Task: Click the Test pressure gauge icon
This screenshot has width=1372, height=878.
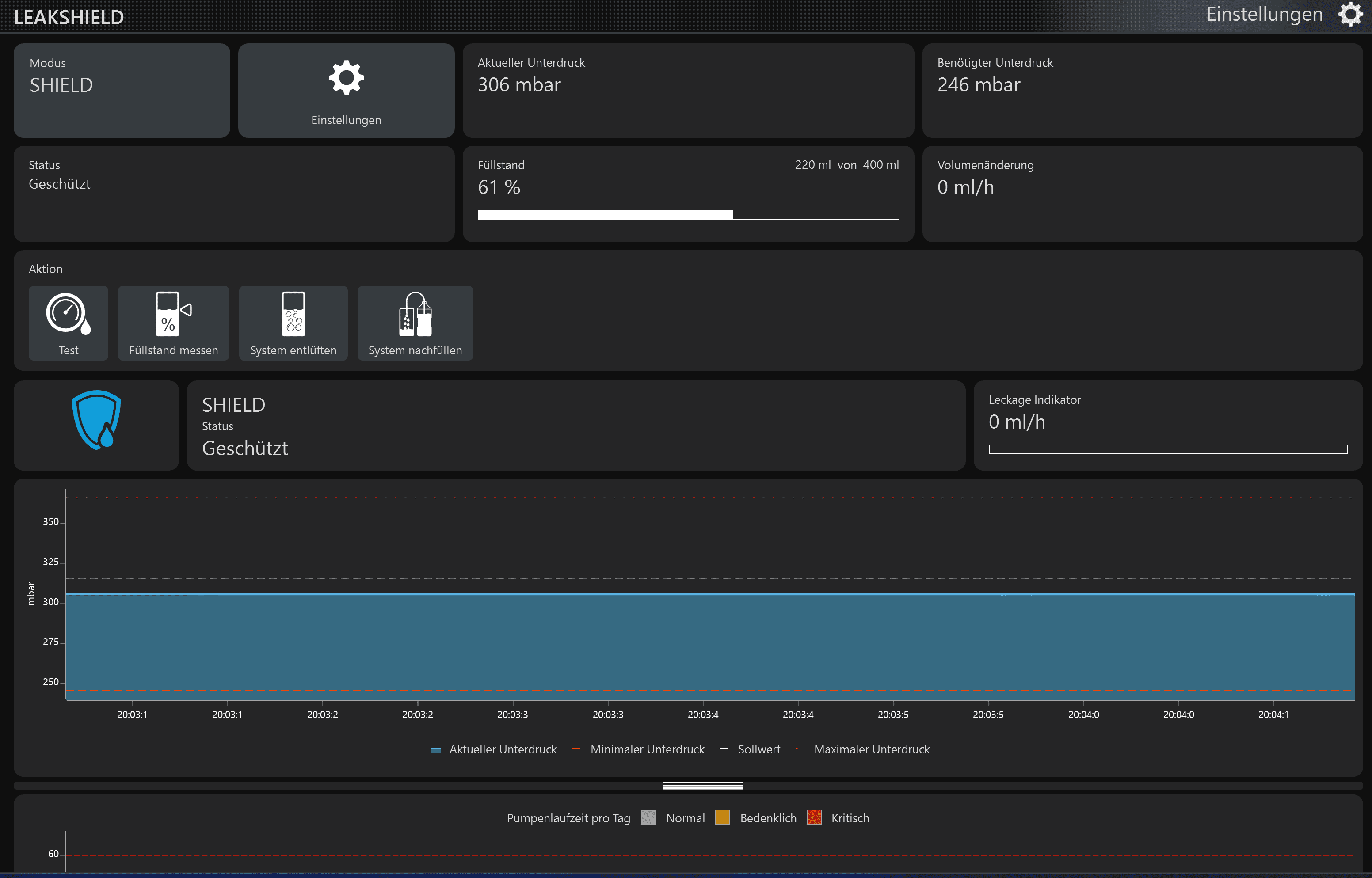Action: click(x=68, y=313)
